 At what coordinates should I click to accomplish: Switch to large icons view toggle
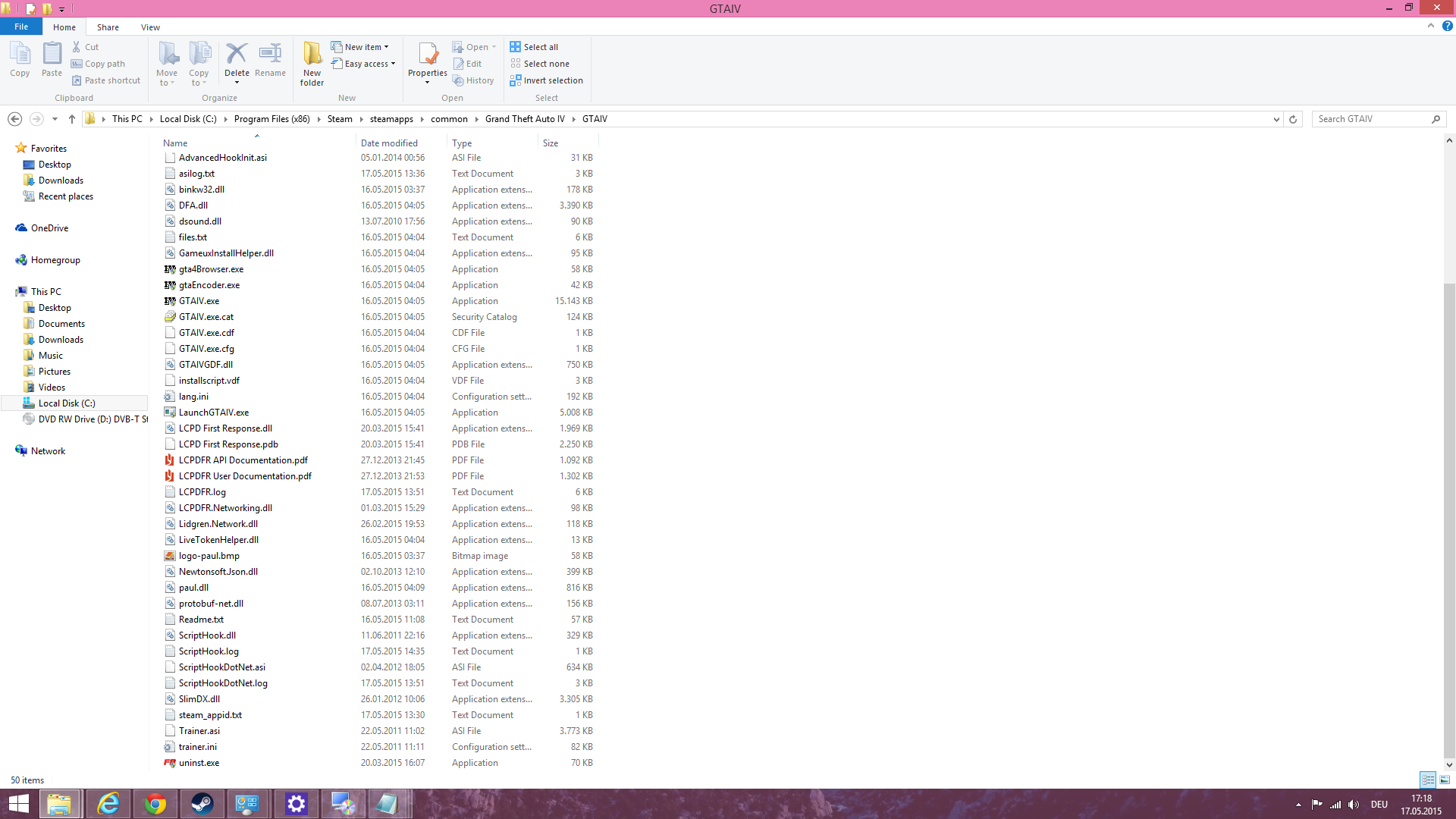(x=1445, y=780)
